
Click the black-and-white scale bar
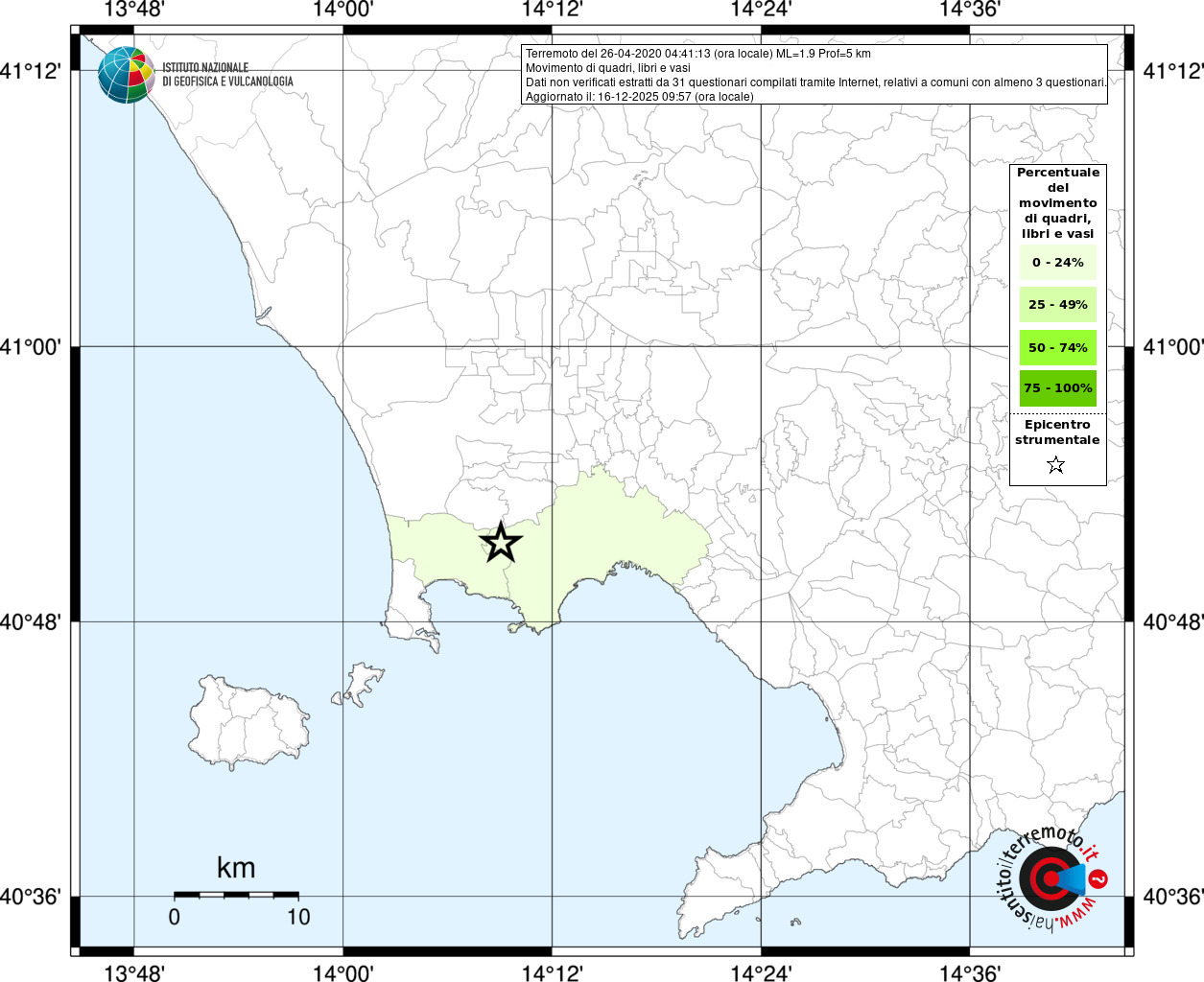pyautogui.click(x=236, y=895)
